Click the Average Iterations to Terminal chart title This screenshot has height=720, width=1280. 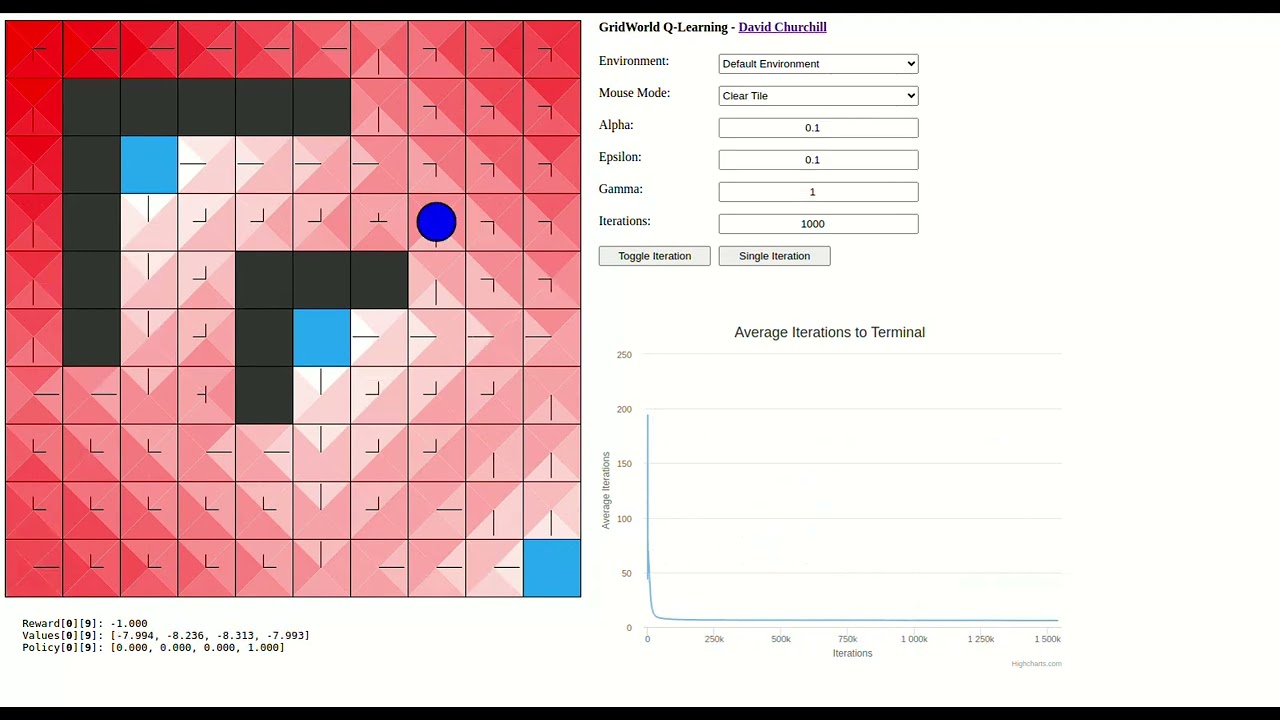click(x=829, y=332)
